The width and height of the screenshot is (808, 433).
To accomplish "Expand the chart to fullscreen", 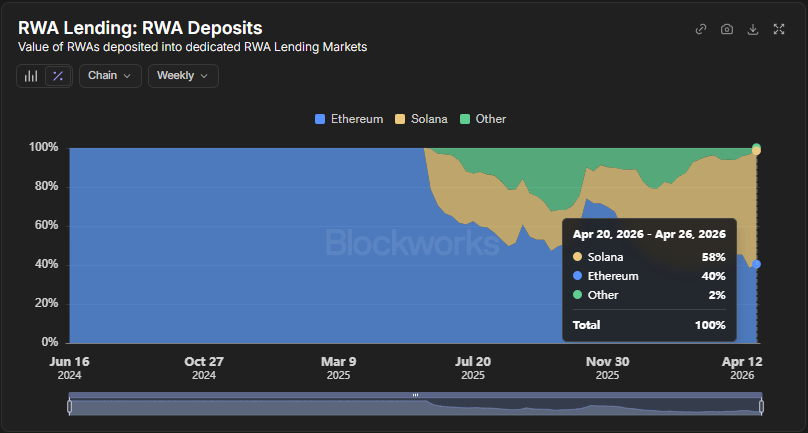I will coord(779,29).
